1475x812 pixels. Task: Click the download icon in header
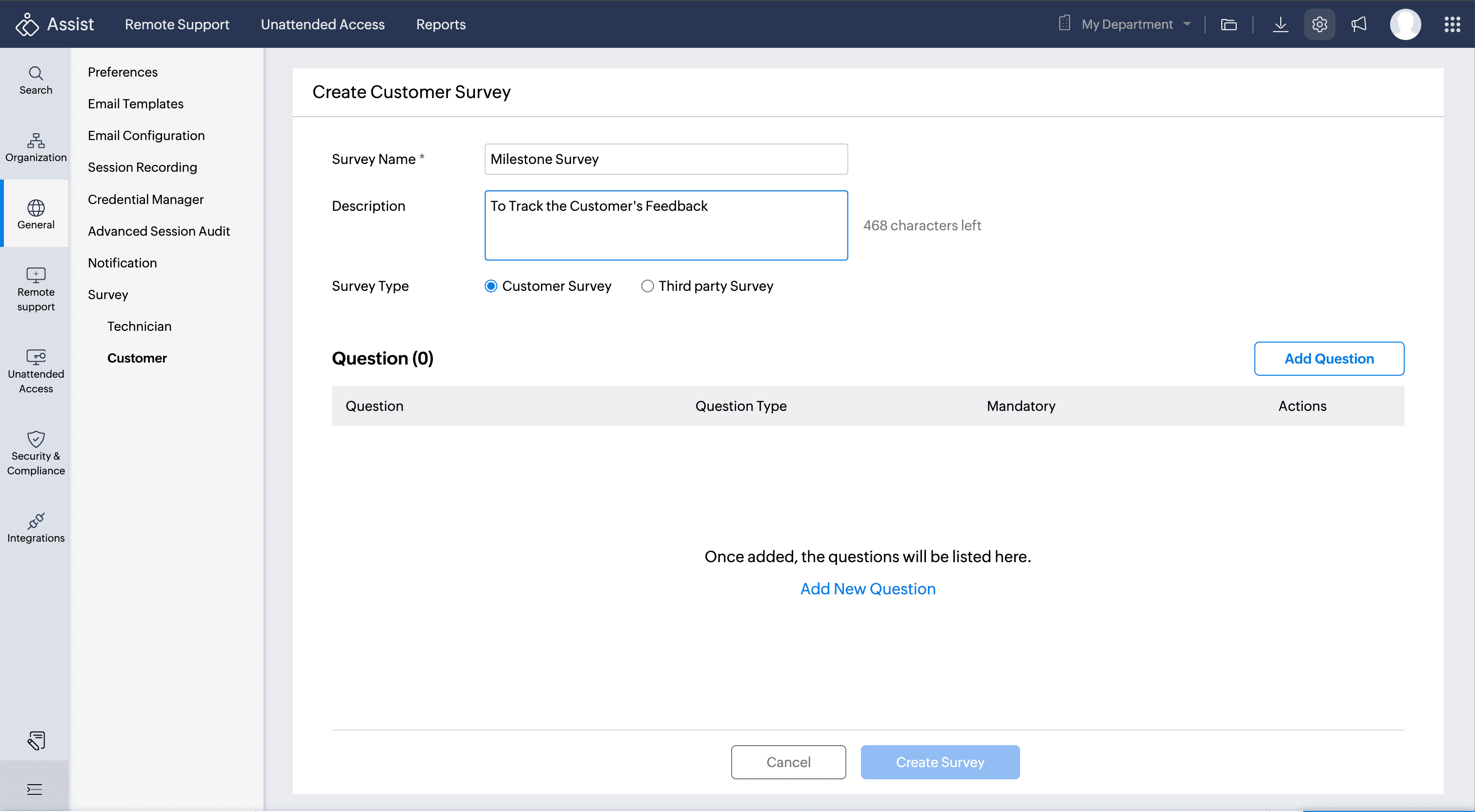[x=1280, y=24]
